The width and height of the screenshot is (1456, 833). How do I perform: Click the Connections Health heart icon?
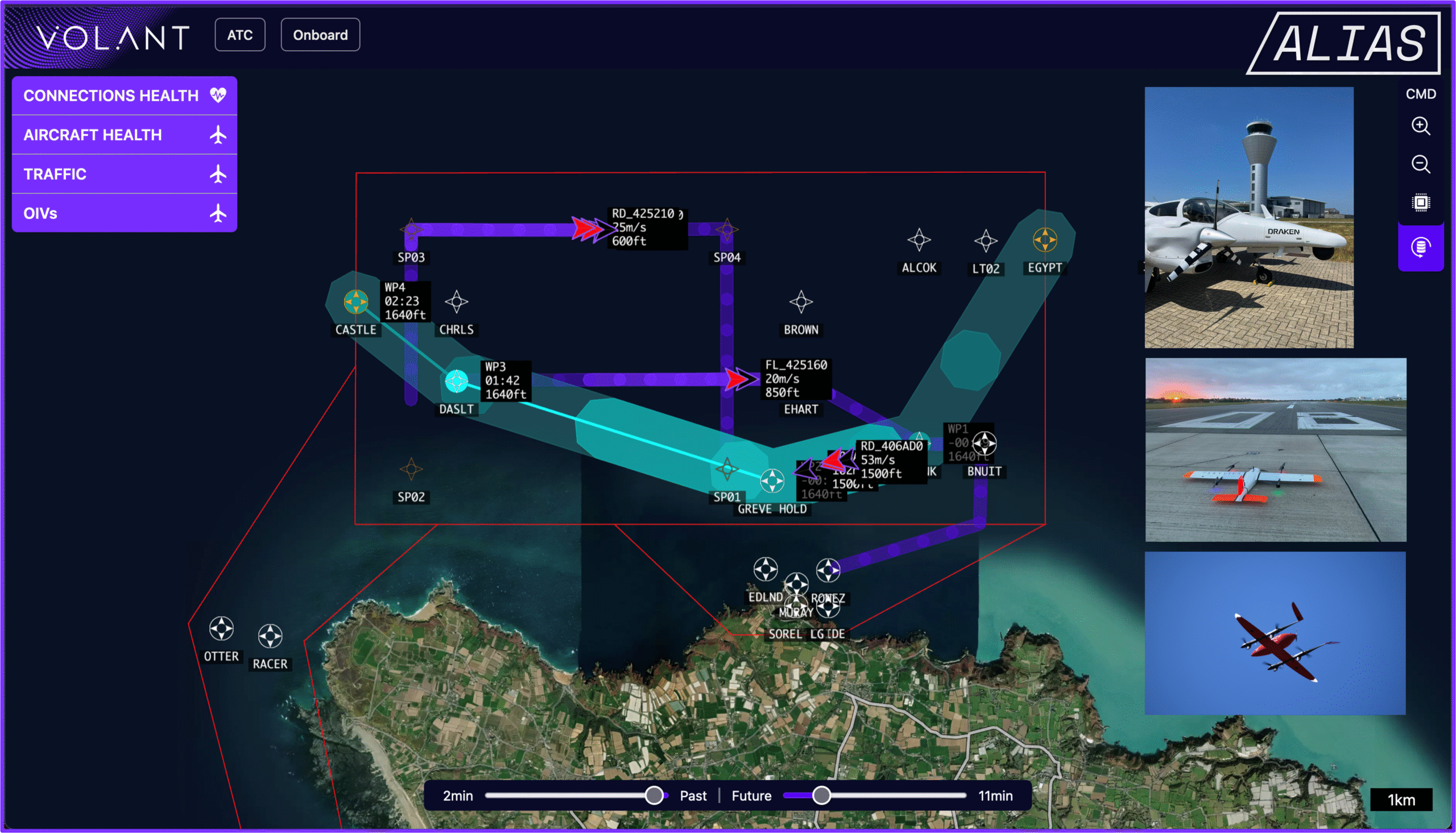tap(218, 95)
